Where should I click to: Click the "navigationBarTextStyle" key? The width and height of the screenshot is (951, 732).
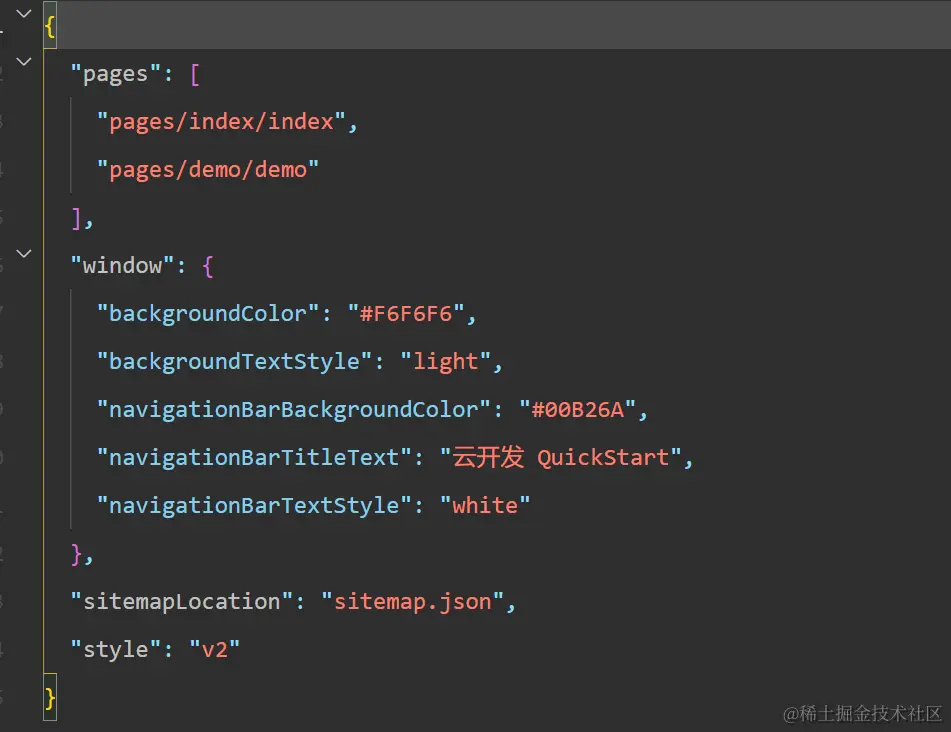point(254,505)
